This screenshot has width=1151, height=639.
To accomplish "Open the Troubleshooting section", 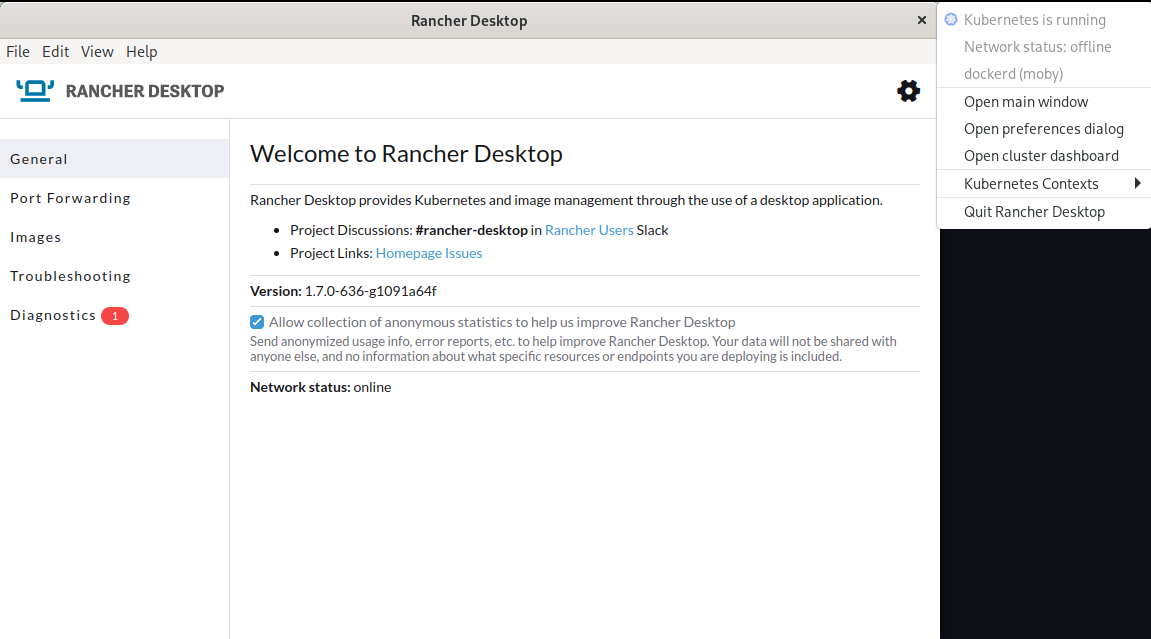I will (70, 275).
